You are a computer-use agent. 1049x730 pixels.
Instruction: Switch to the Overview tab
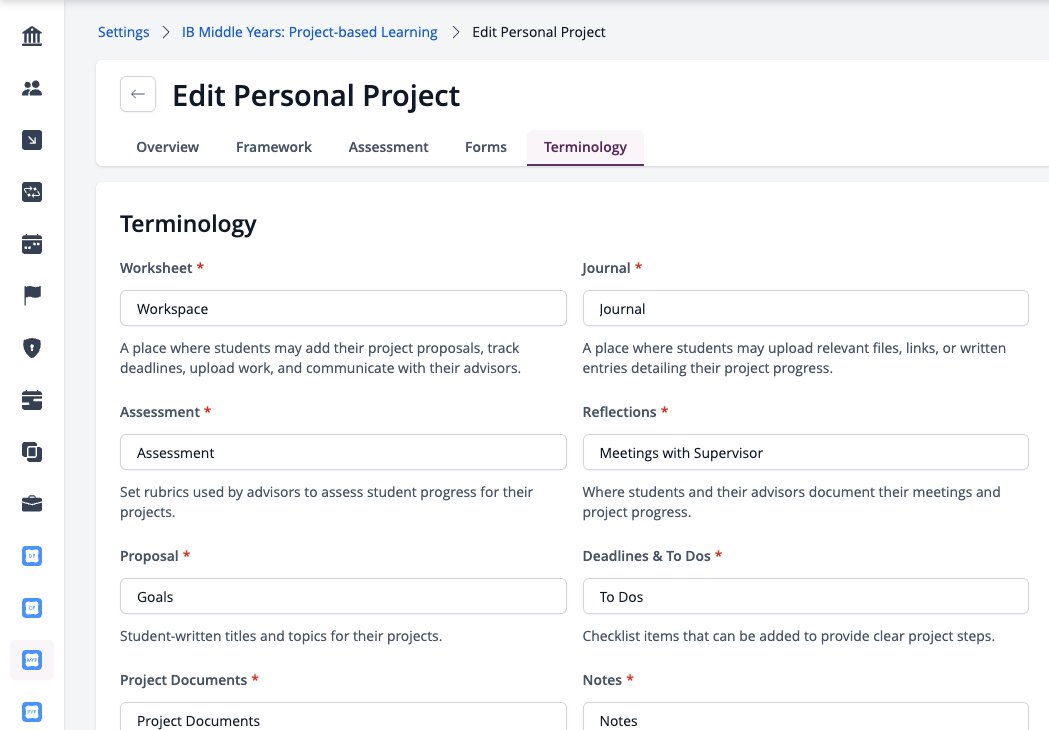(x=167, y=147)
